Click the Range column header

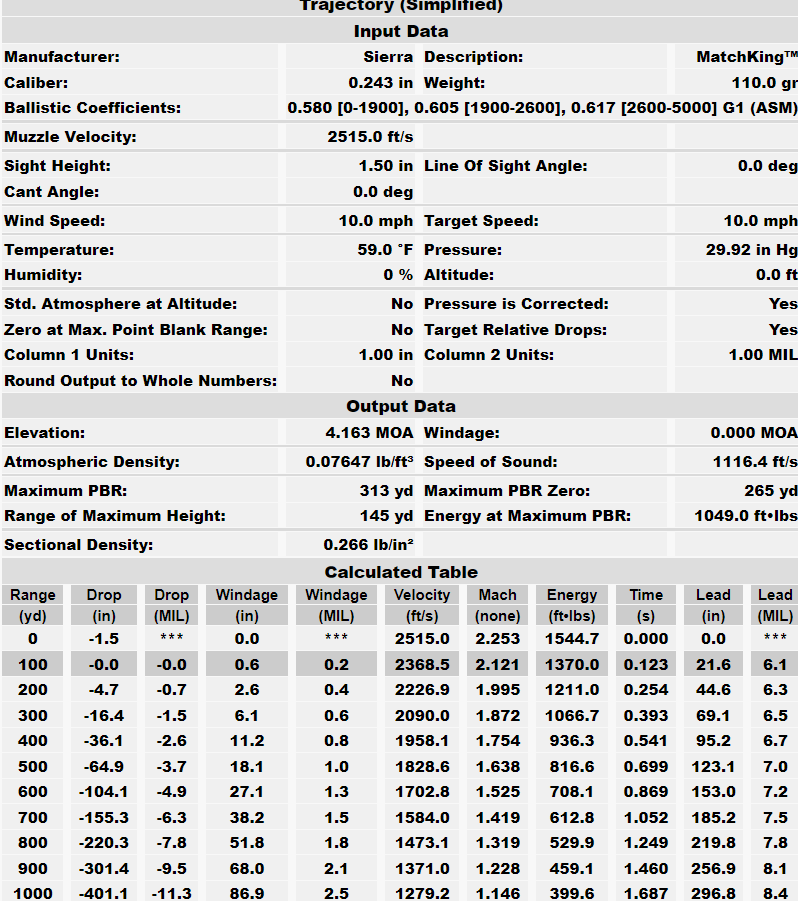(33, 595)
